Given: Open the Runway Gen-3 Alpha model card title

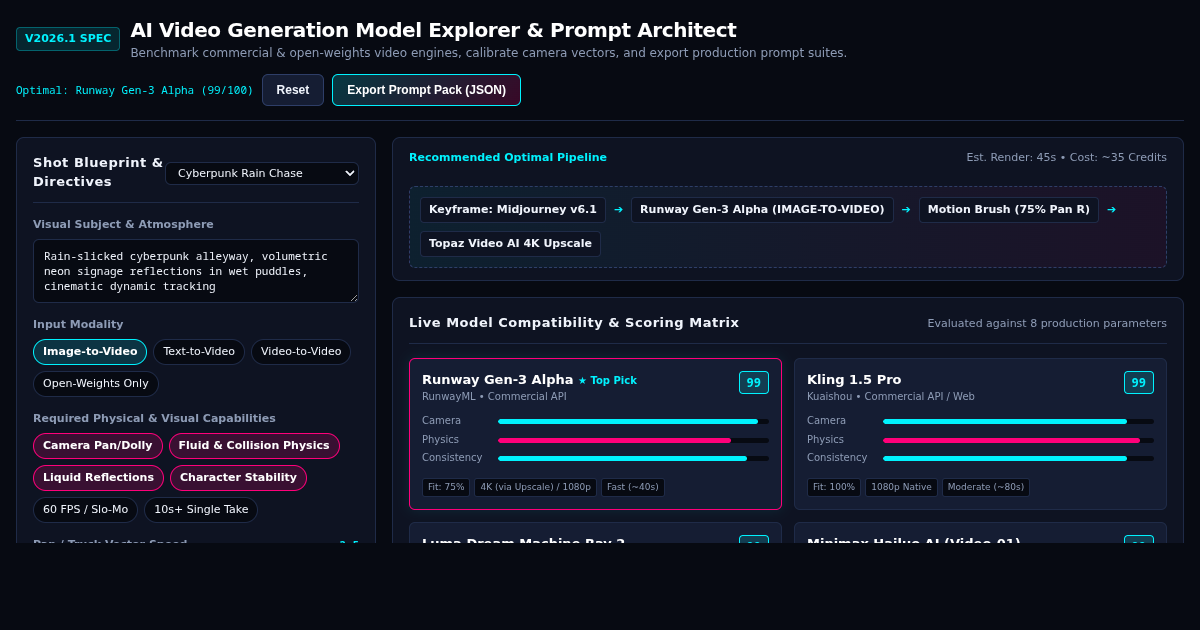Looking at the screenshot, I should 497,380.
